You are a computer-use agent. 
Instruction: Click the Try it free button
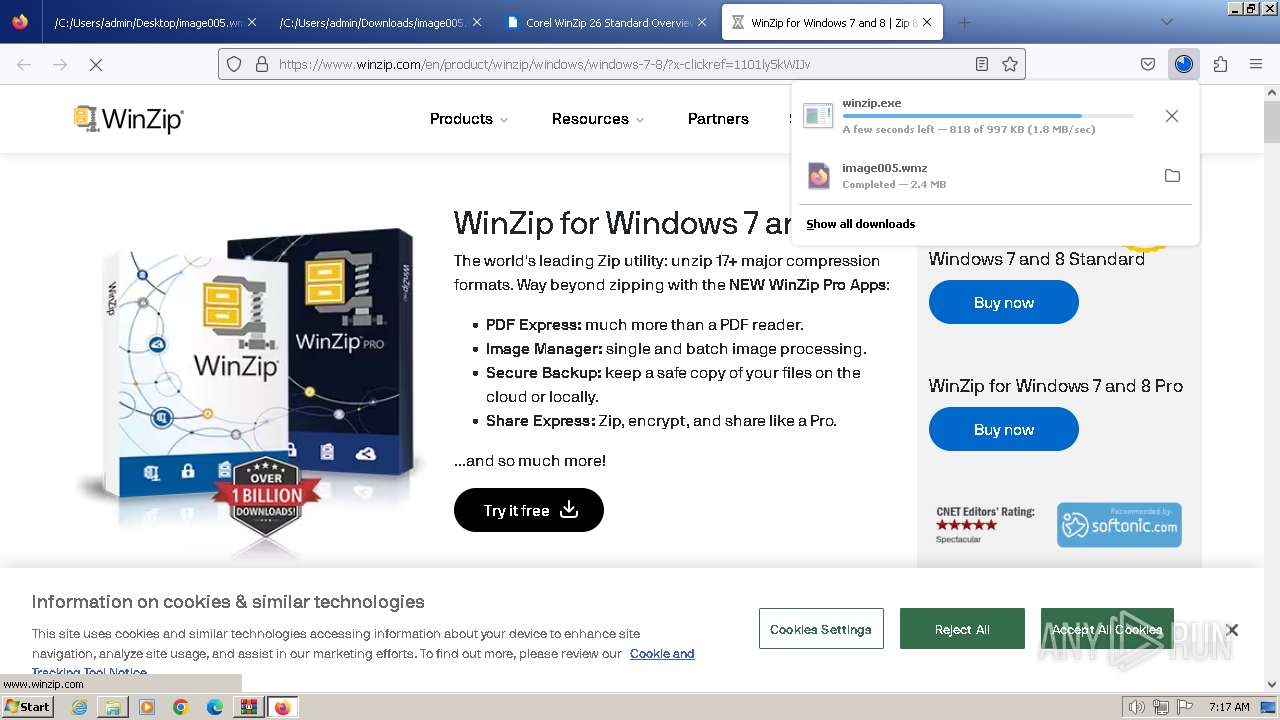click(x=529, y=510)
